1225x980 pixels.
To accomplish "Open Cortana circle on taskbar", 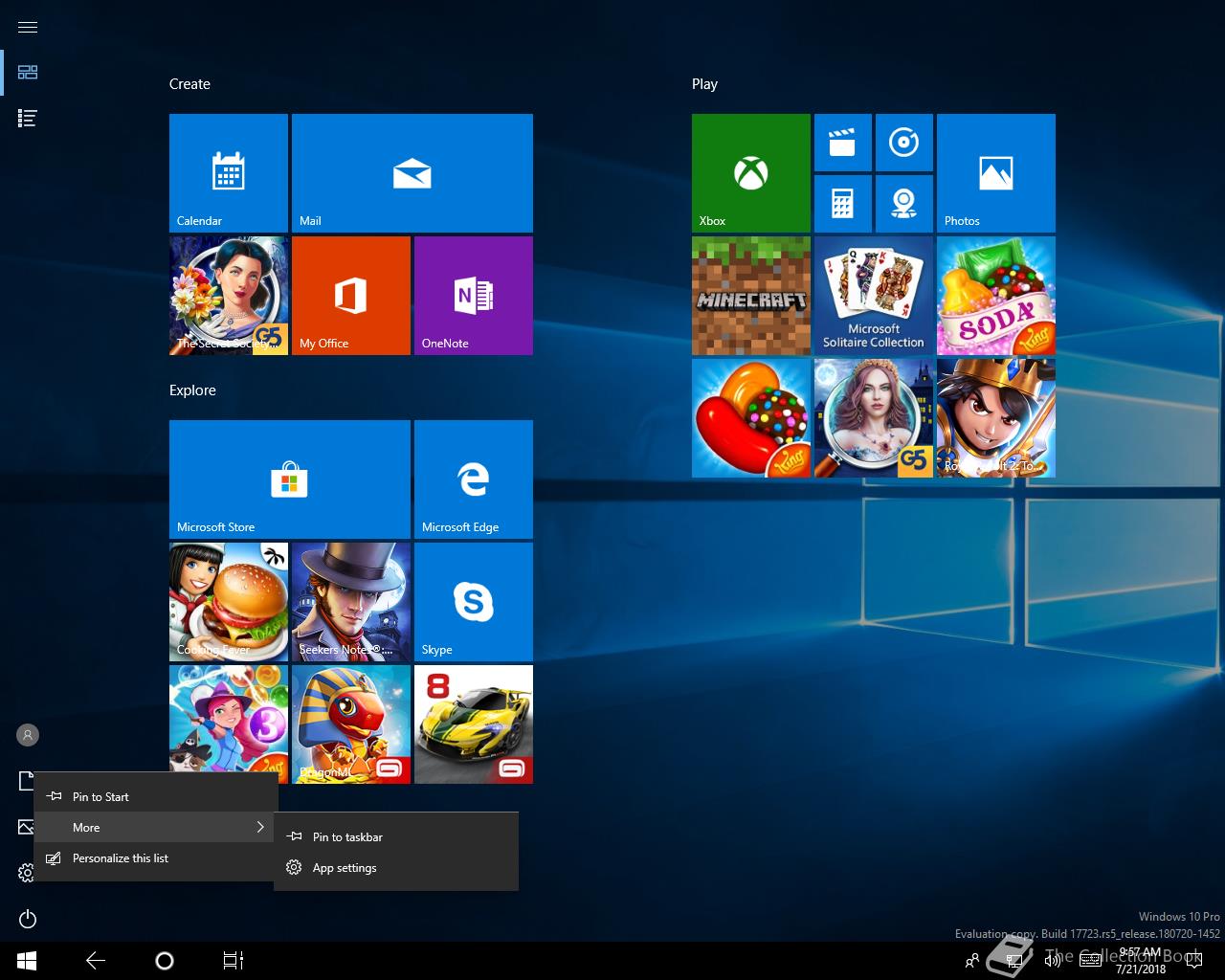I will point(165,961).
